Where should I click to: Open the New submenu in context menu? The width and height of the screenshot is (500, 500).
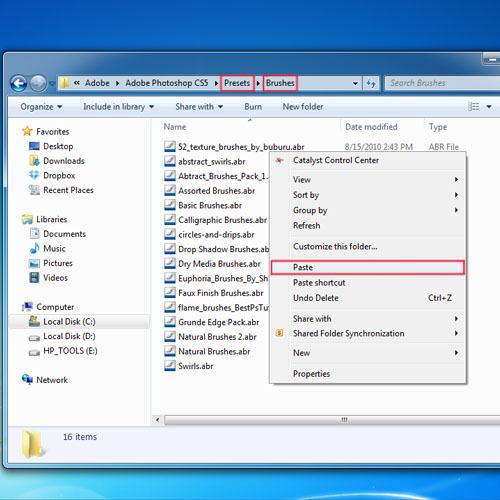[x=367, y=353]
